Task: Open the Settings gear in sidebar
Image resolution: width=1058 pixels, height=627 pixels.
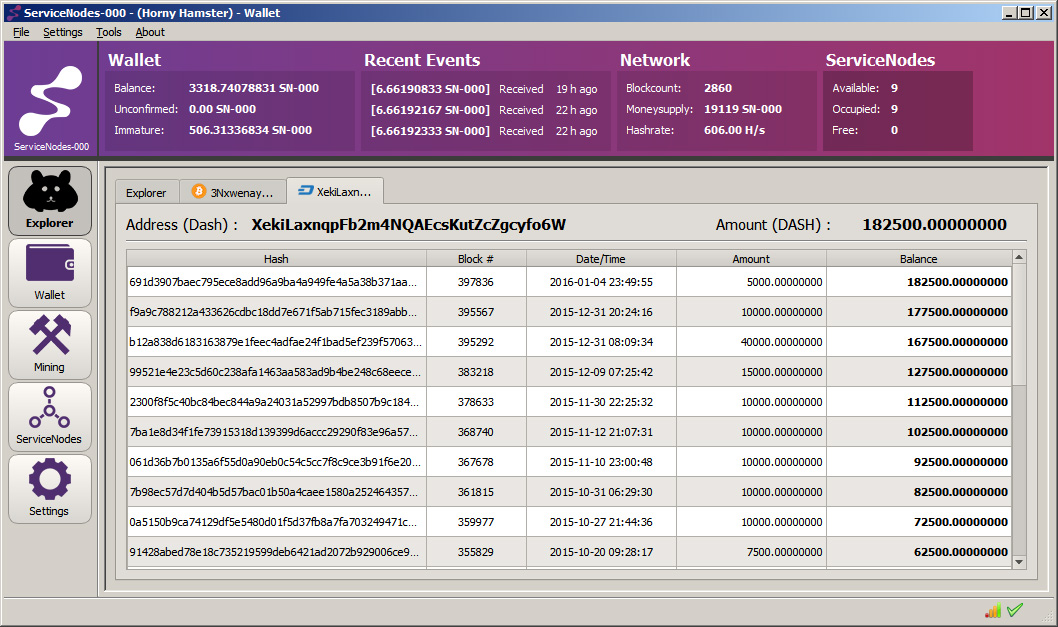Action: tap(50, 489)
